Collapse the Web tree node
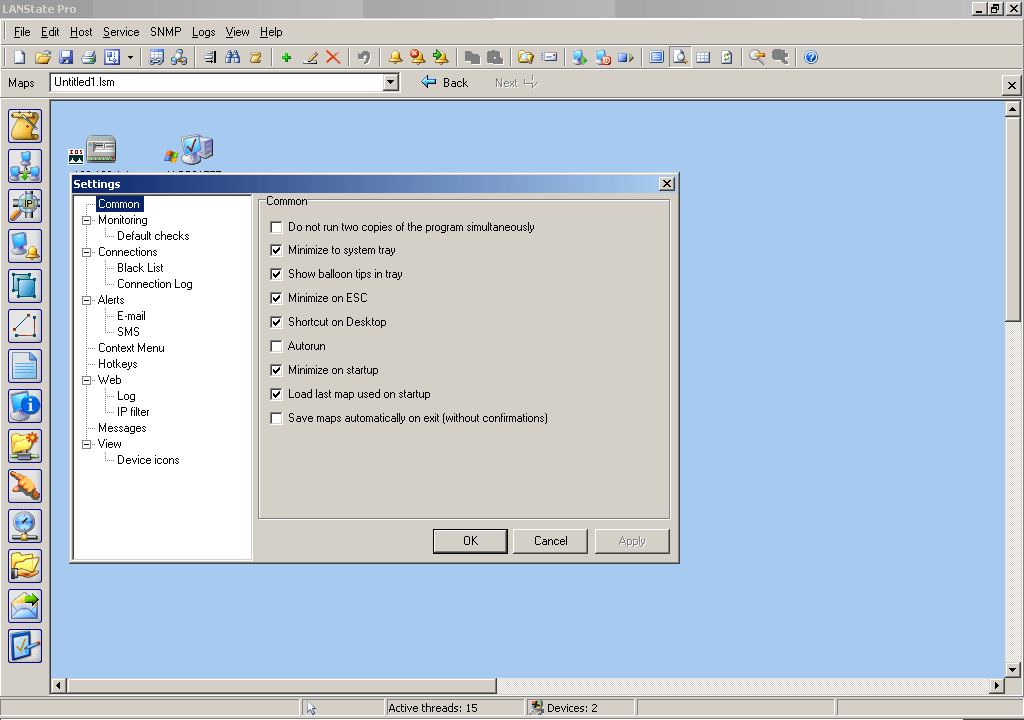The width and height of the screenshot is (1024, 720). 86,380
